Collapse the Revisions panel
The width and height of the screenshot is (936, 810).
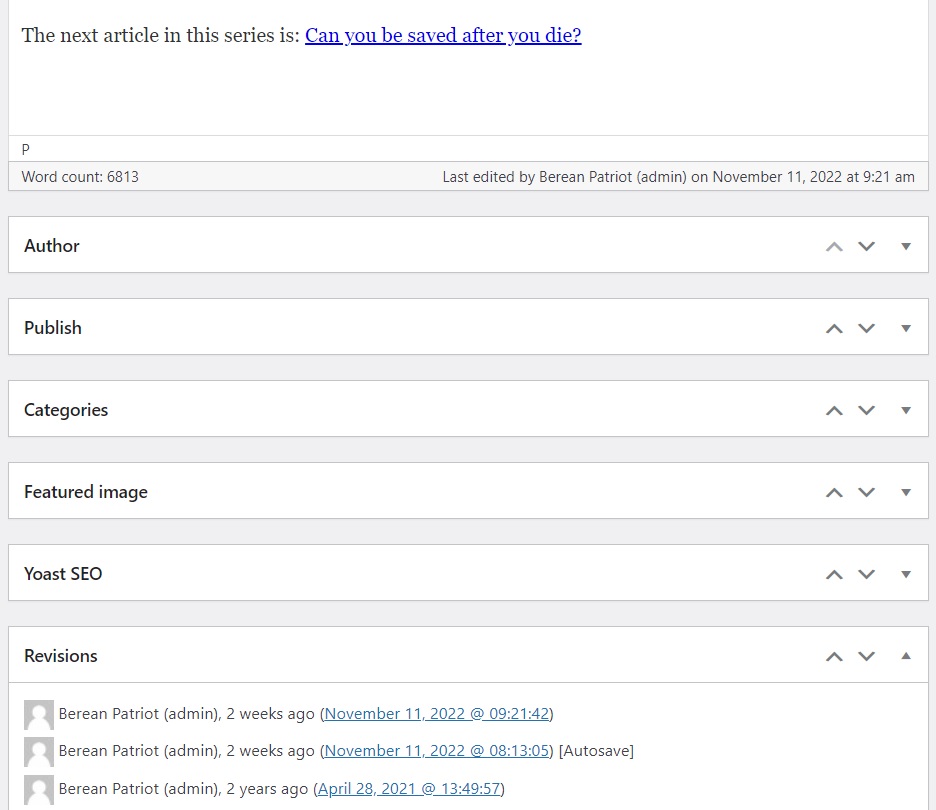pyautogui.click(x=906, y=656)
